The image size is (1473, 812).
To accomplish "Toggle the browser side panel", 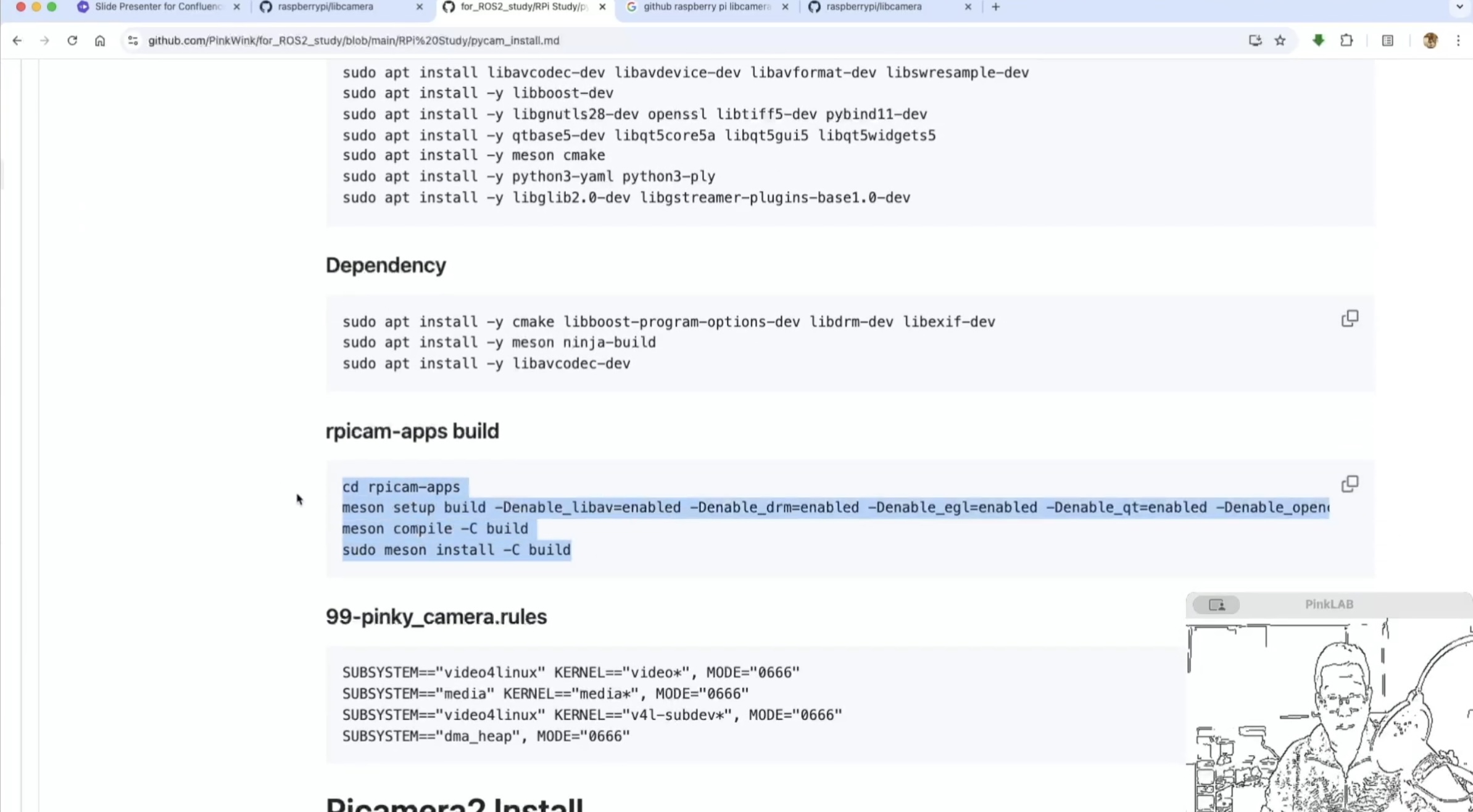I will (x=1388, y=41).
